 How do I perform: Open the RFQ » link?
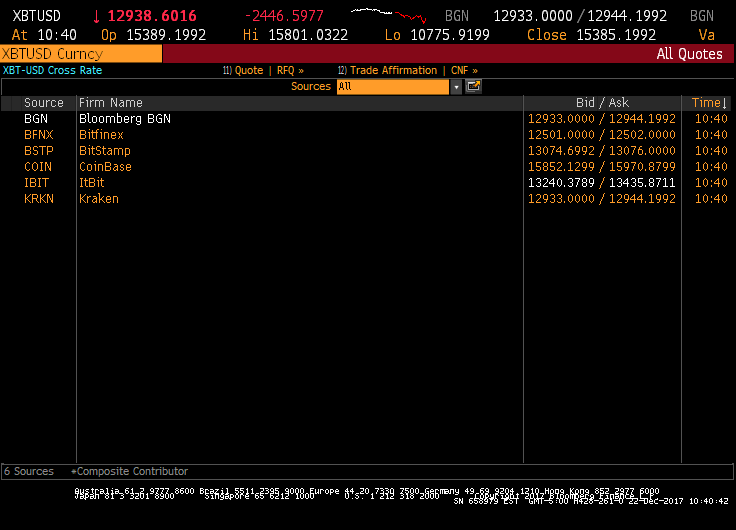pyautogui.click(x=290, y=70)
